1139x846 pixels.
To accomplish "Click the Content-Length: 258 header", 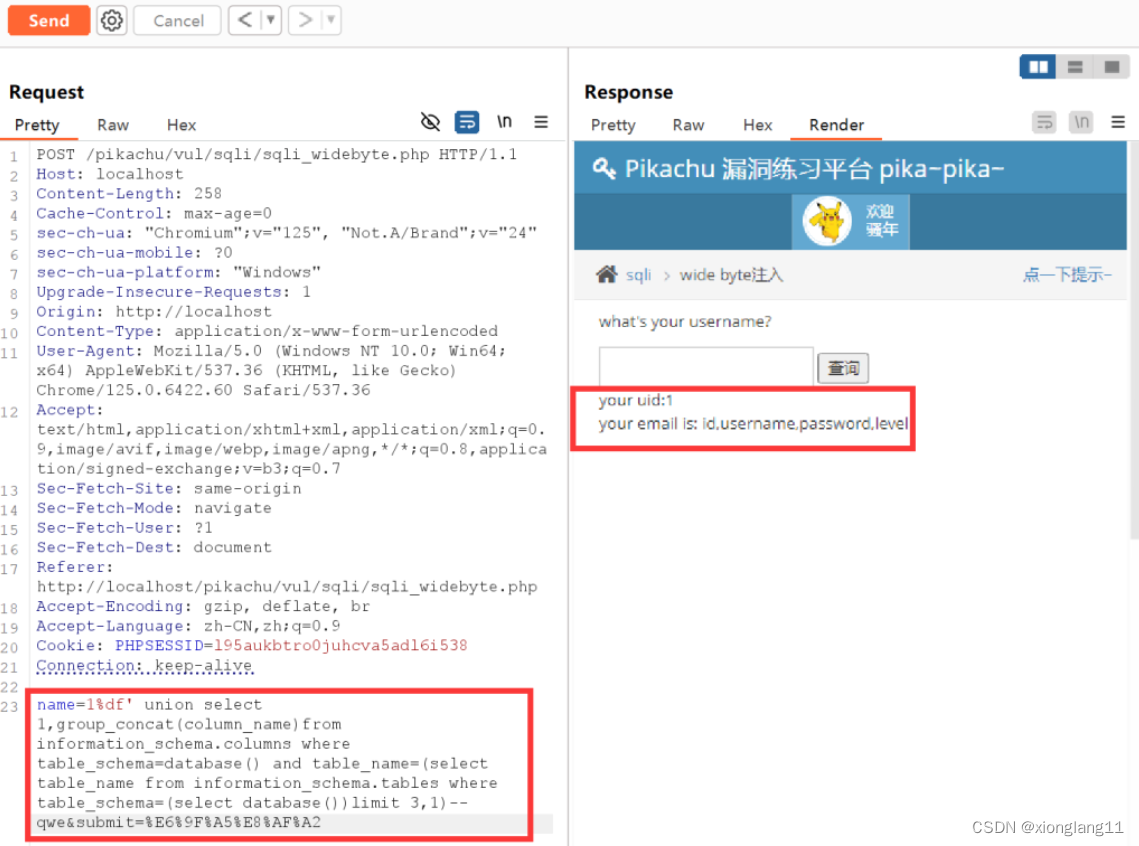I will (129, 193).
